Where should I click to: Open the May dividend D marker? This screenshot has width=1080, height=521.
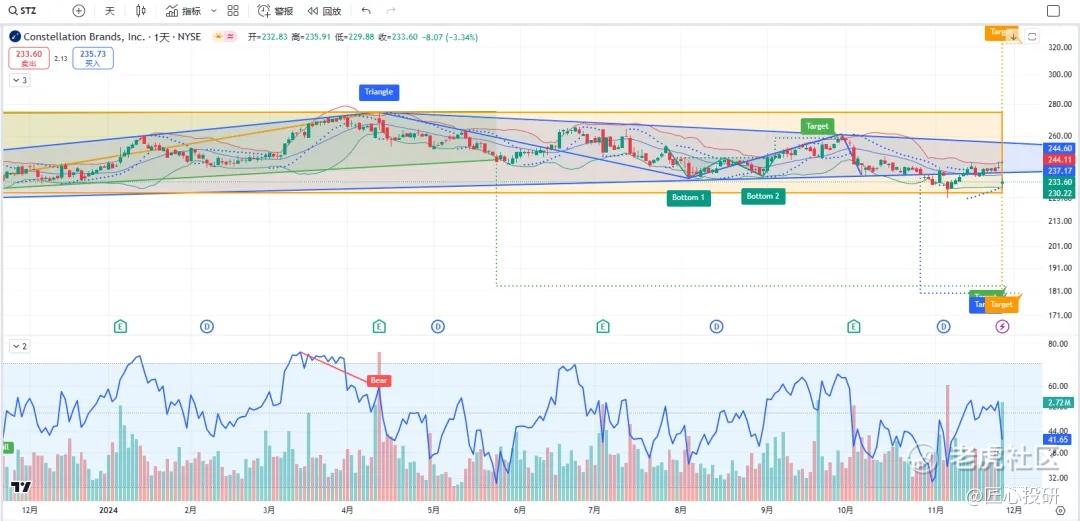coord(437,326)
